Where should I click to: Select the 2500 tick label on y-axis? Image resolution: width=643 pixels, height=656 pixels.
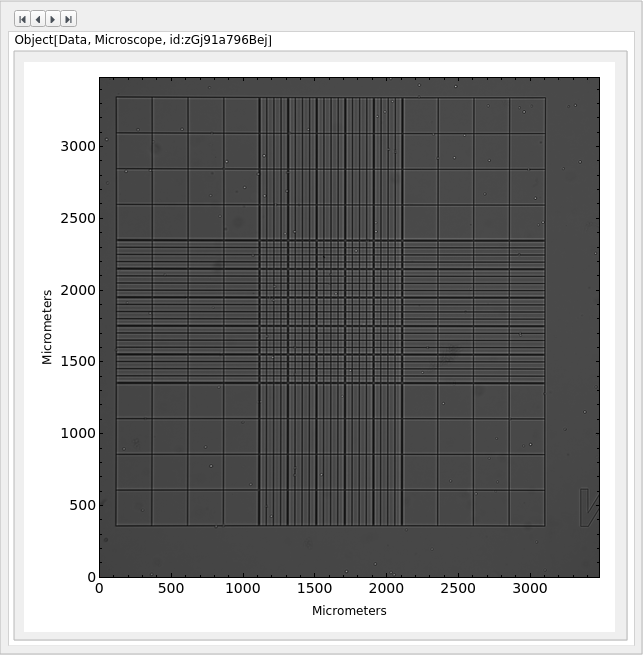point(77,218)
